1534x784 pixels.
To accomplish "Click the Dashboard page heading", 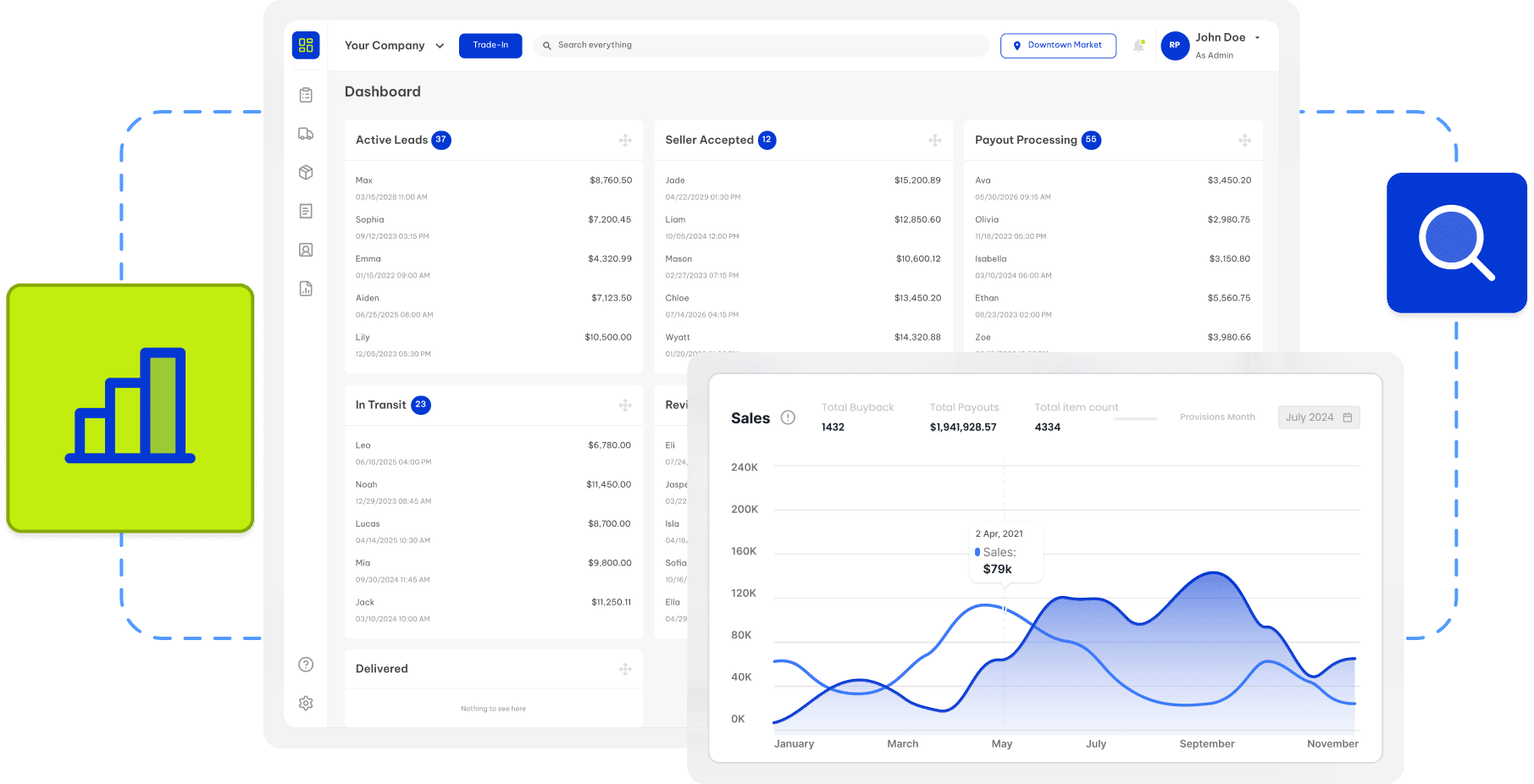I will 383,91.
